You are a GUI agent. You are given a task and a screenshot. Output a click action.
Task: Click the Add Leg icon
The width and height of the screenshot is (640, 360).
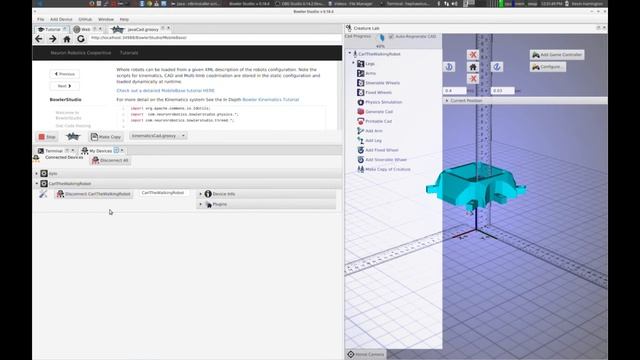click(x=360, y=140)
